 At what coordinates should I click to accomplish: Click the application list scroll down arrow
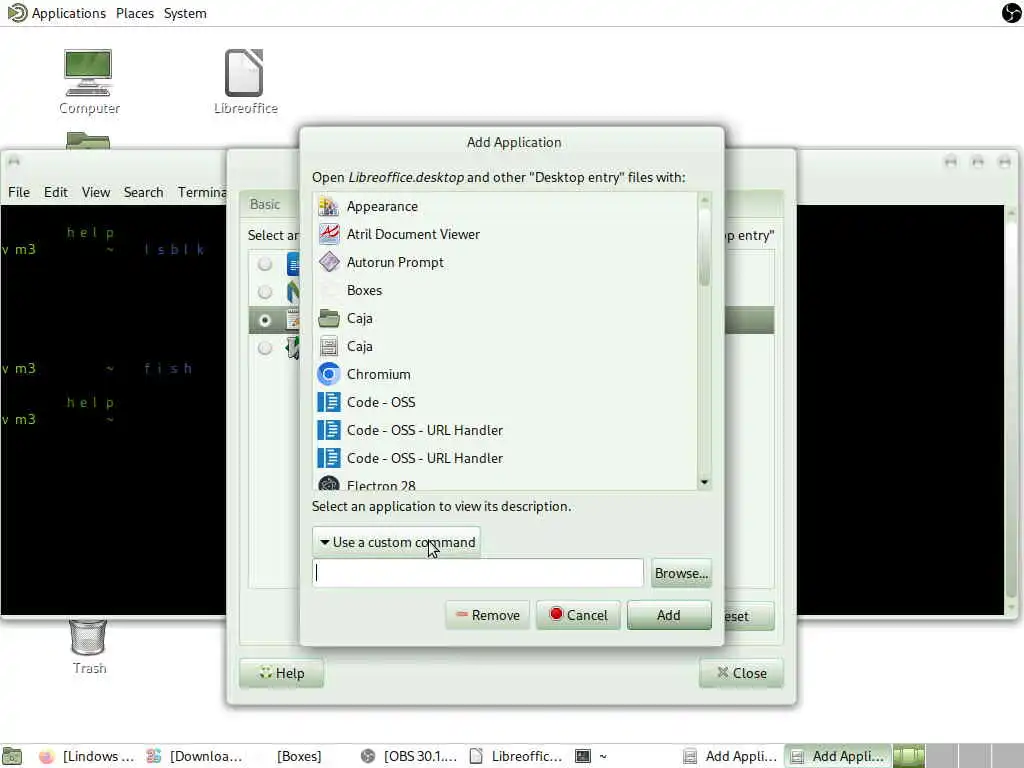pos(704,483)
